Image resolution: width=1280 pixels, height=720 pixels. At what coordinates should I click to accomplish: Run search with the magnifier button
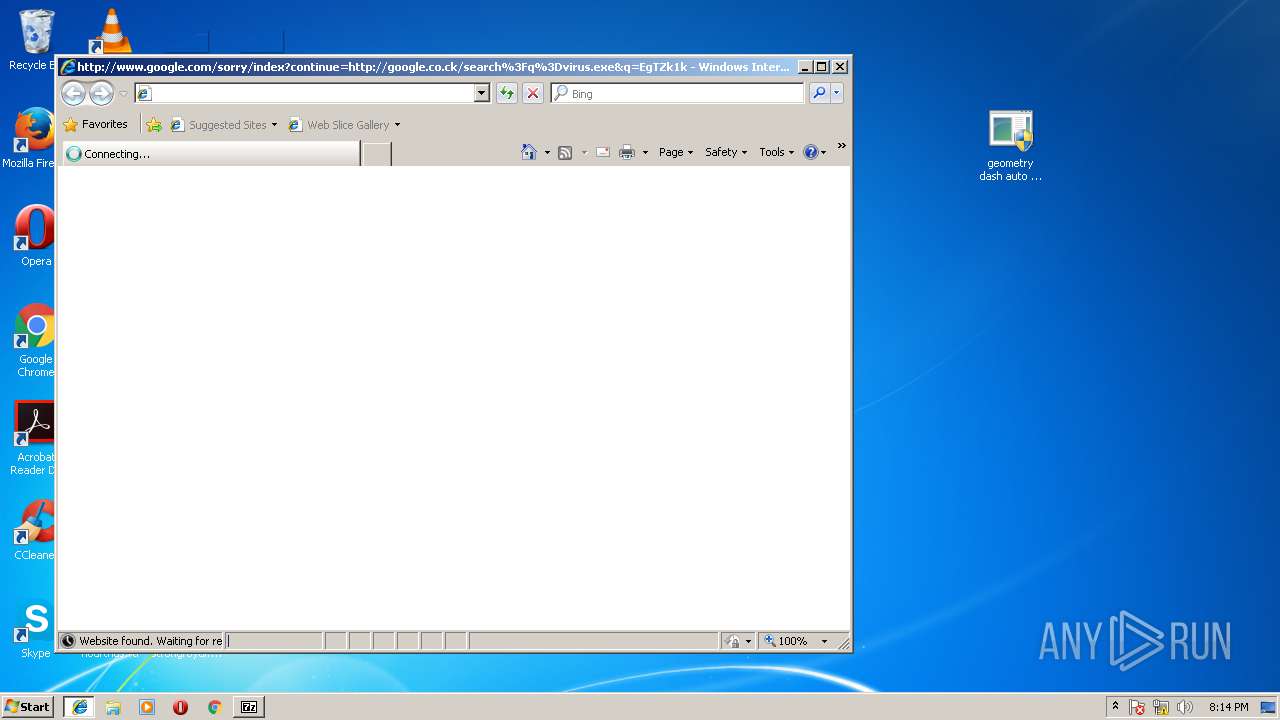[819, 93]
